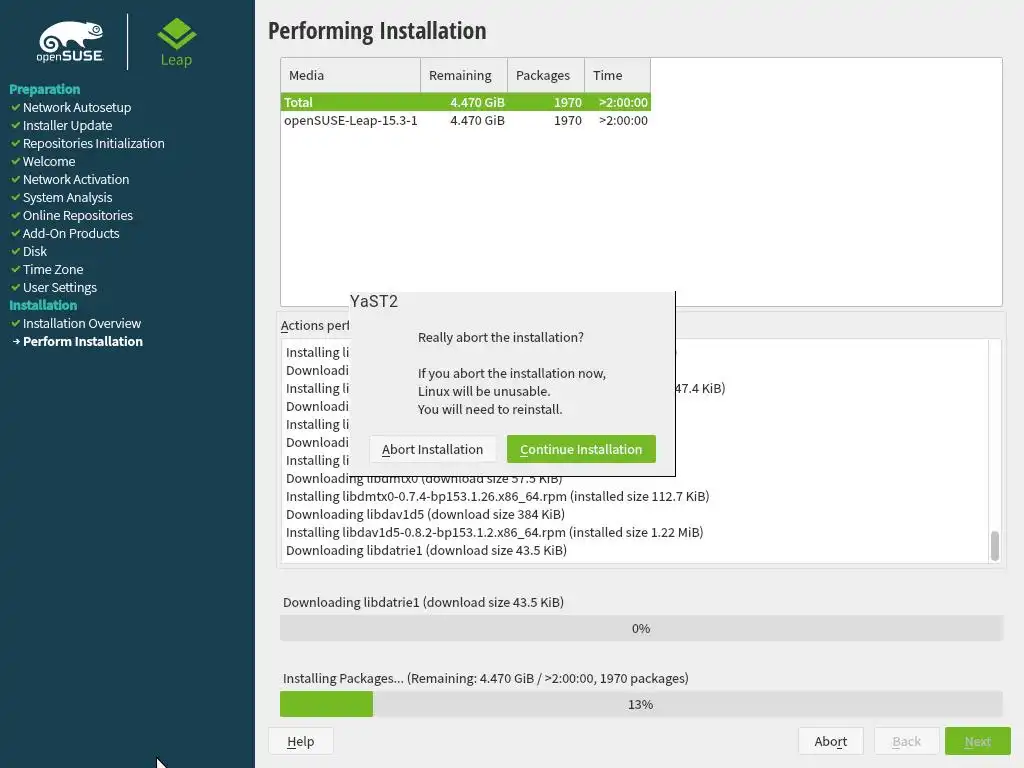Select the Total row in media table
Image resolution: width=1024 pixels, height=768 pixels.
click(x=466, y=102)
